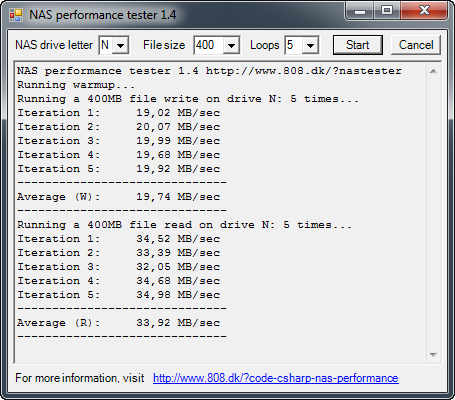
Task: Click the 'Running a 400MB file read' line
Action: point(184,225)
